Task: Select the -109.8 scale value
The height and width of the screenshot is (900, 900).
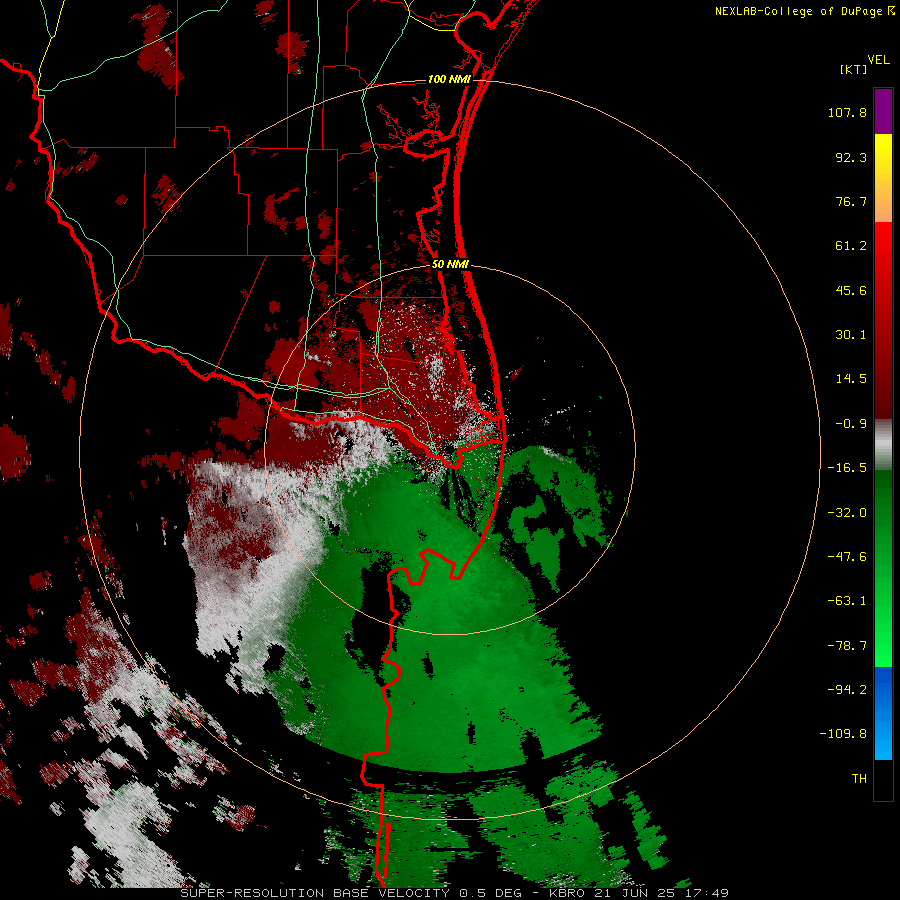Action: (x=843, y=734)
